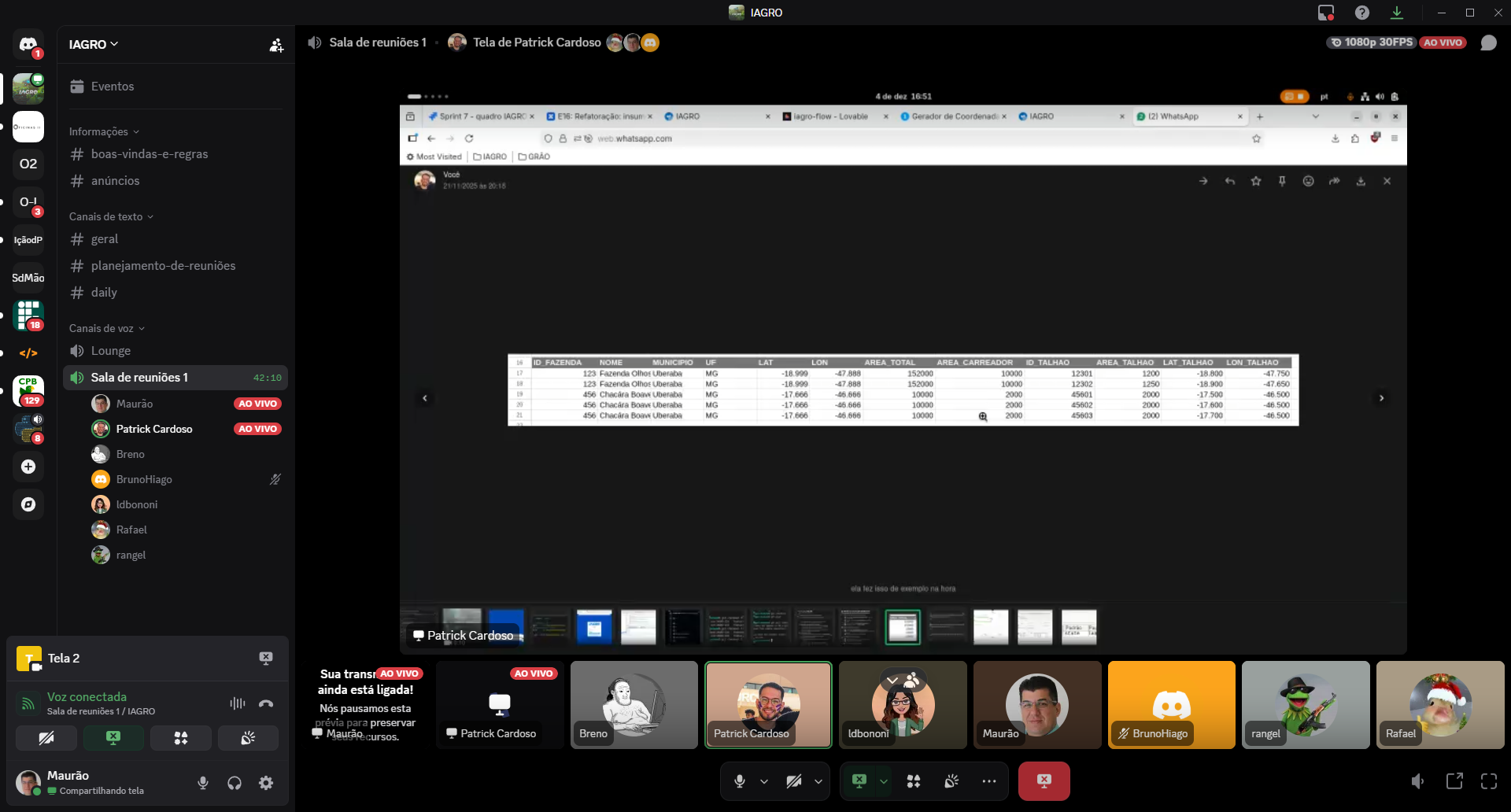Screen dimensions: 1511x812
Task: Open Discord direct messages home icon
Action: [x=28, y=44]
